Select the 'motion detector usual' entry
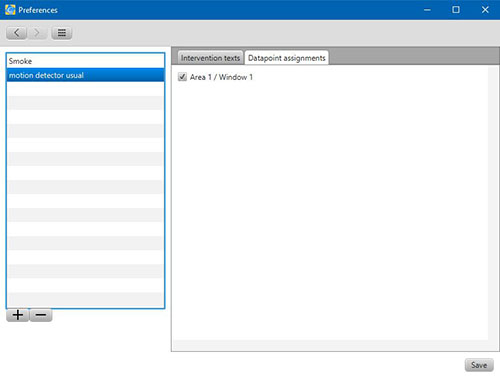The width and height of the screenshot is (500, 378). click(85, 75)
